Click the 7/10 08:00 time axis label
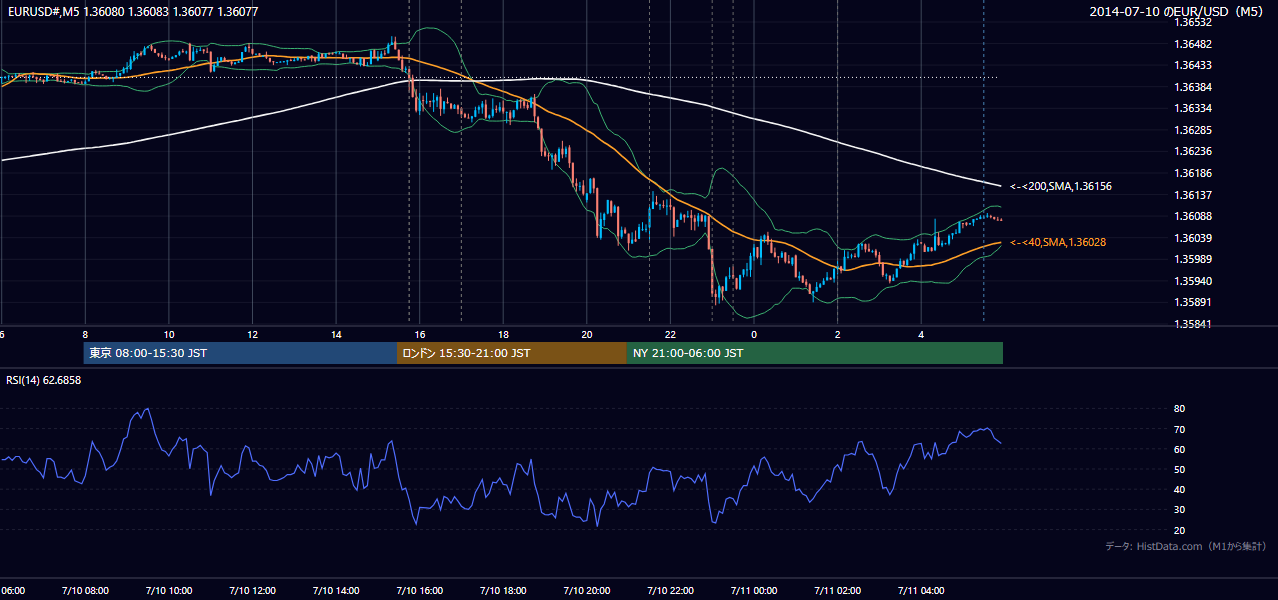 [85, 590]
